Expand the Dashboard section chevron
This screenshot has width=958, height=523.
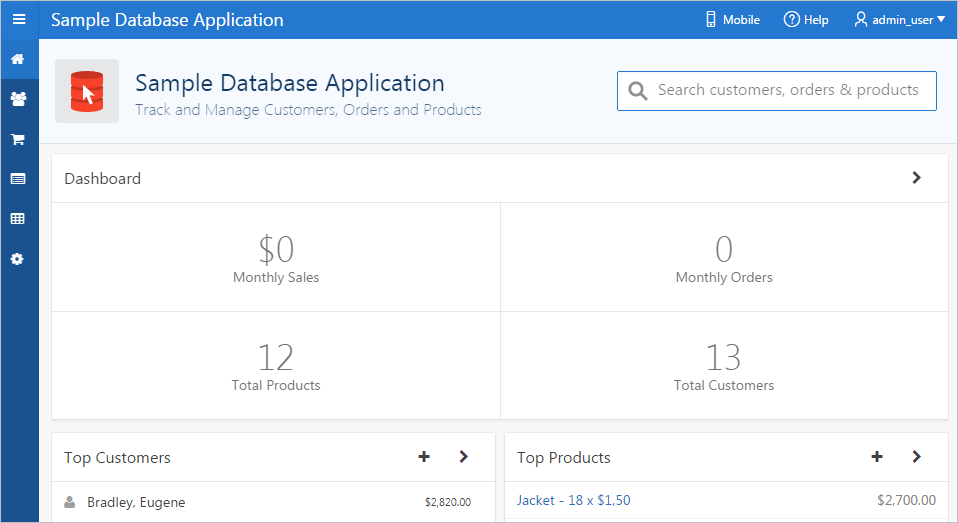(916, 178)
